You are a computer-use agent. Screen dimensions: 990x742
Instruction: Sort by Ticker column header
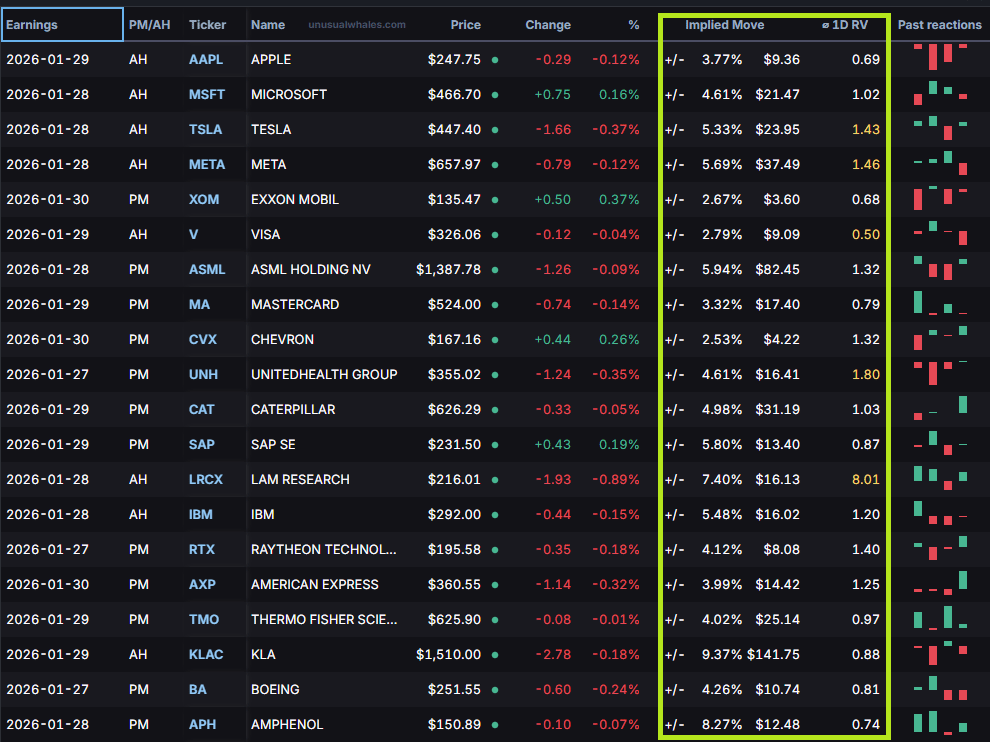point(207,25)
